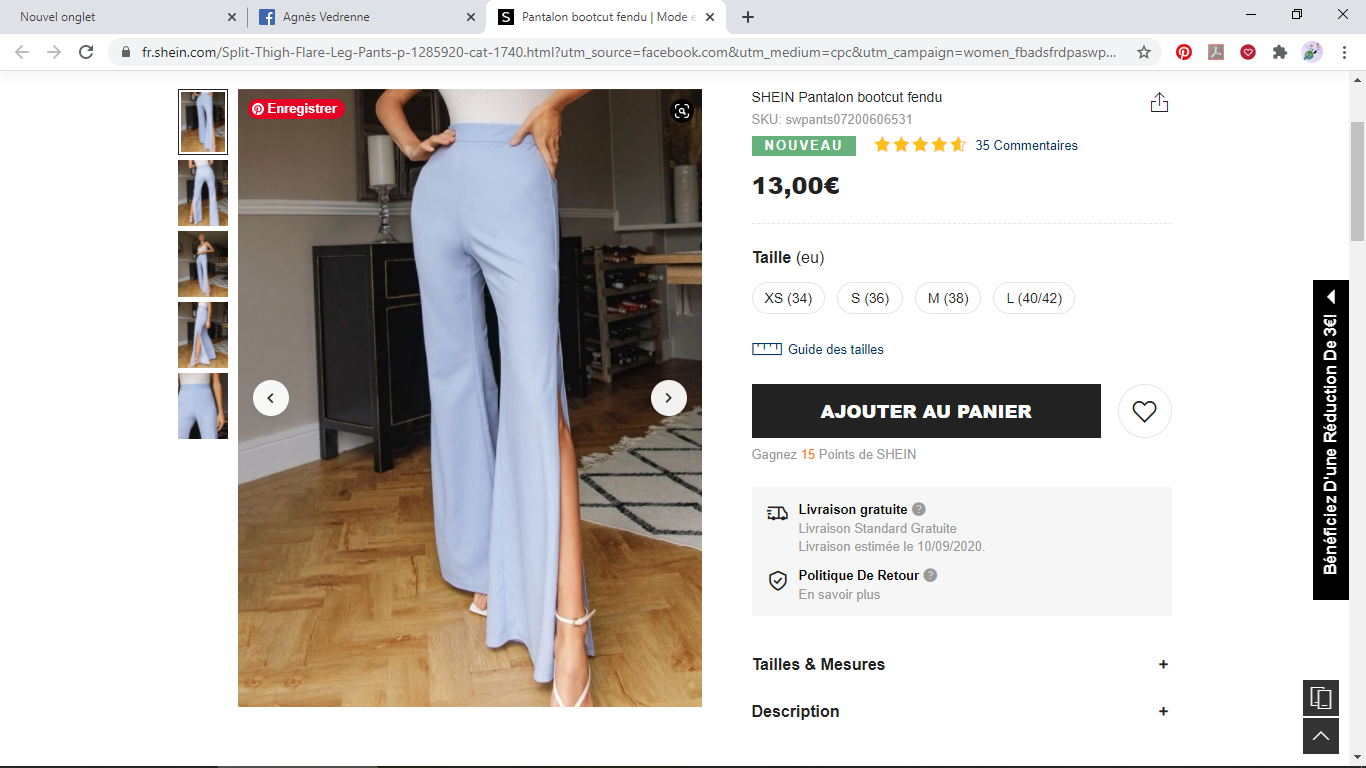
Task: Reload the page
Action: 87,52
